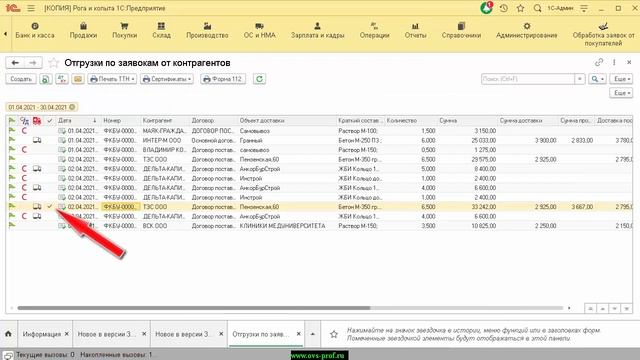Viewport: 640px width, 360px height.
Task: Click the jump-to-first-row button under the table
Action: [x=590, y=309]
